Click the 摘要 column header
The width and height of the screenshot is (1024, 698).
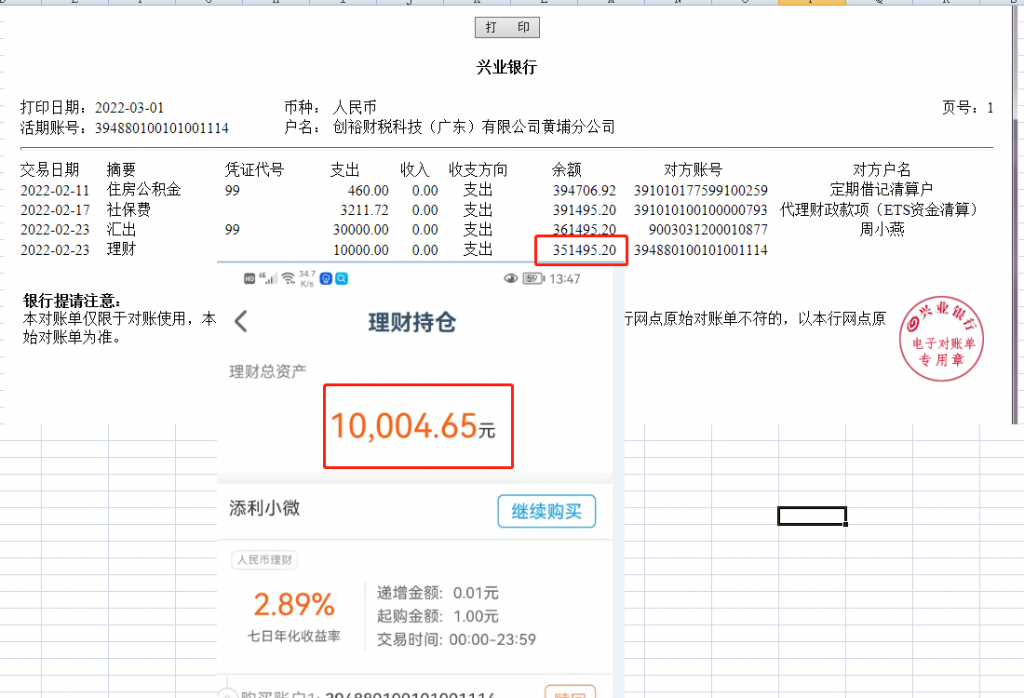point(121,170)
